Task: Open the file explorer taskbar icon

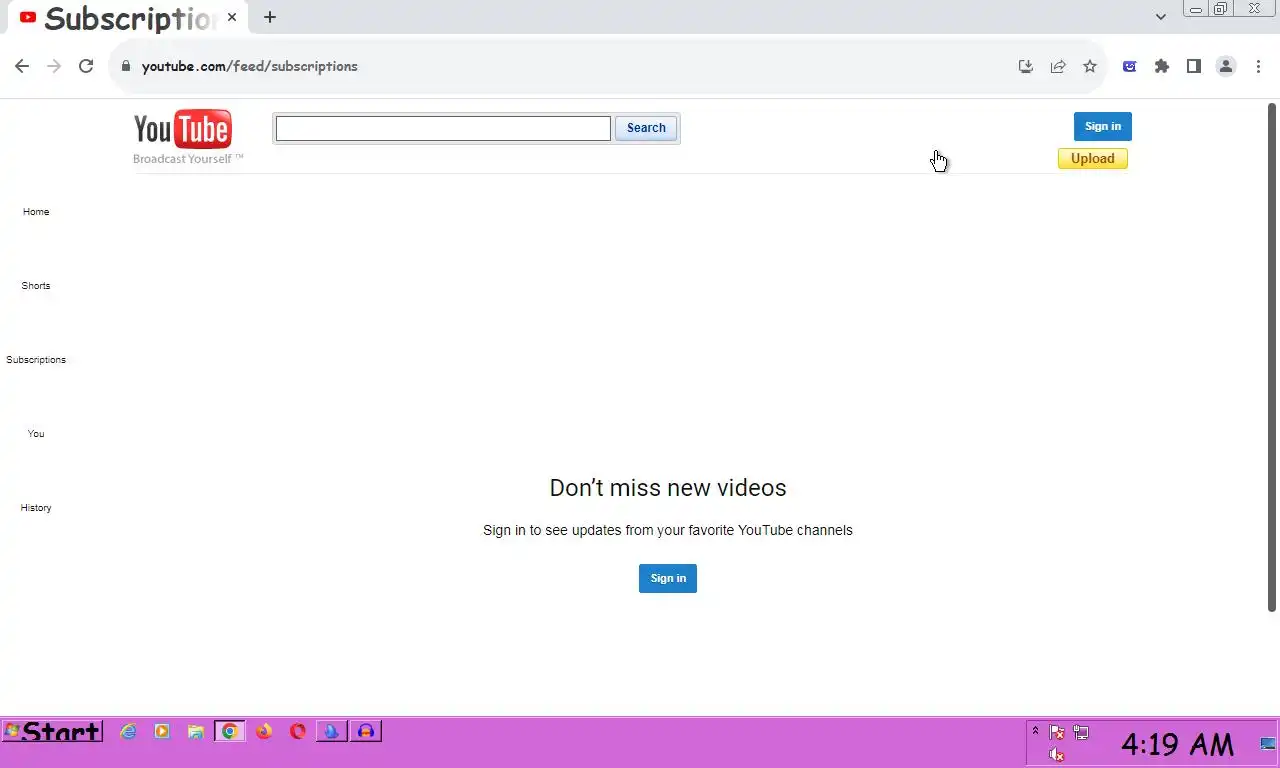Action: point(196,732)
